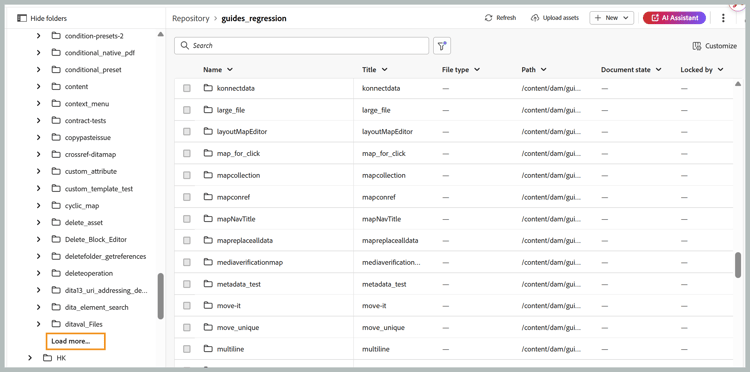Open the AI Assistant
The height and width of the screenshot is (372, 750).
[x=674, y=18]
